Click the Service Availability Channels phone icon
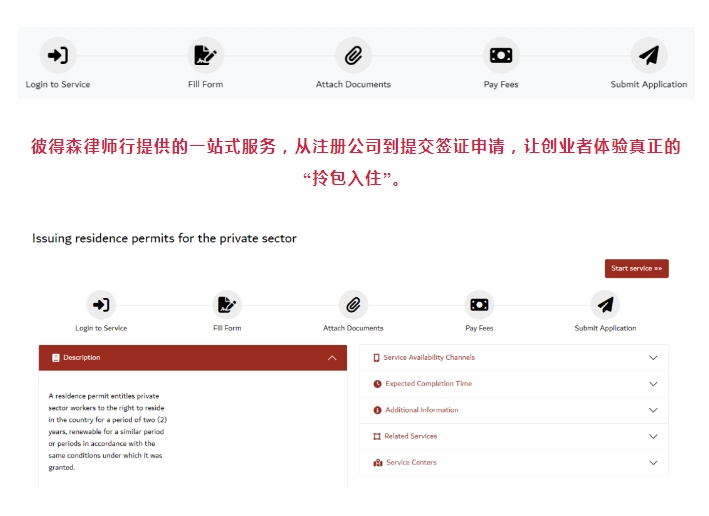The height and width of the screenshot is (516, 709). point(376,358)
